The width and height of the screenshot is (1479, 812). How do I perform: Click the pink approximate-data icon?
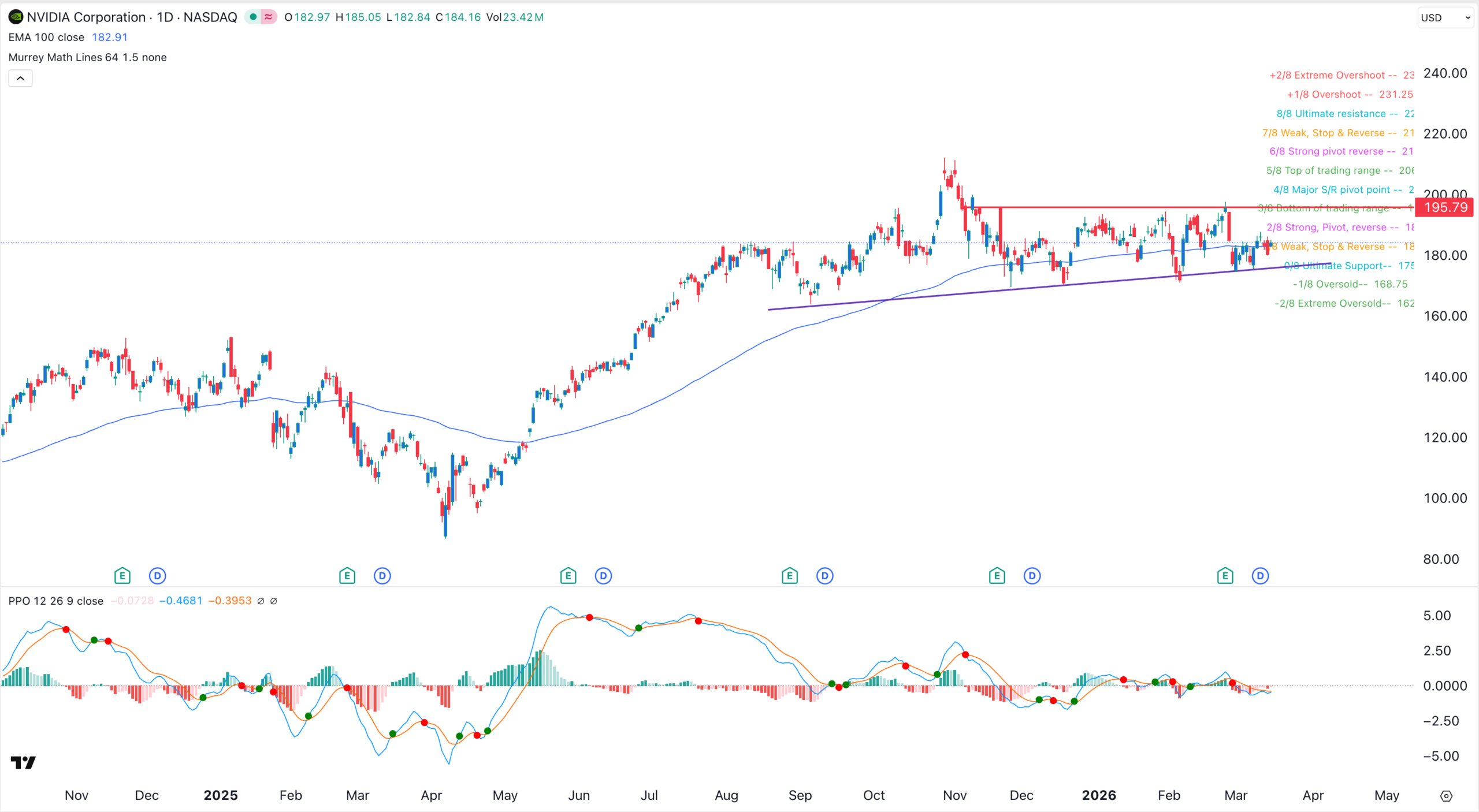(269, 17)
